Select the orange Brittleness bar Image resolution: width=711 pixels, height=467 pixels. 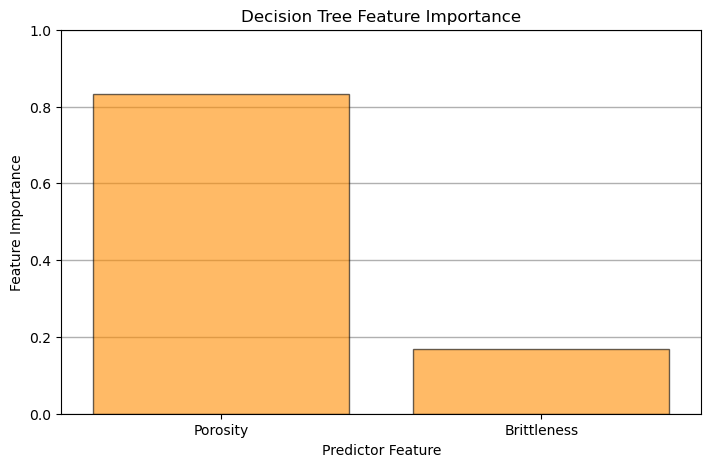click(541, 381)
